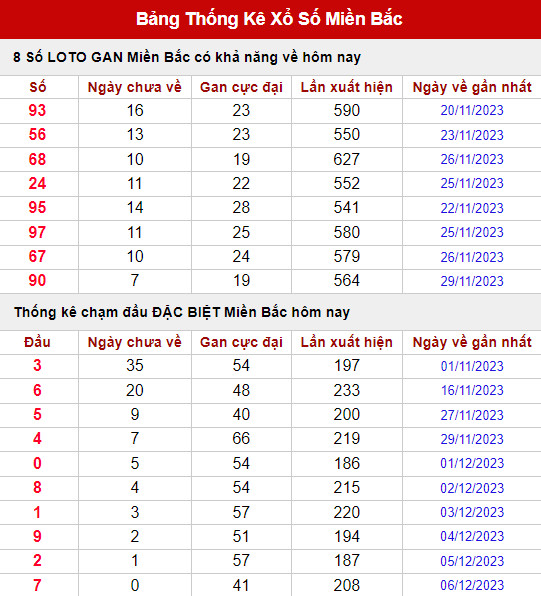Open the 04/12/2023 date link
Viewport: 541px width, 596px height.
point(472,536)
